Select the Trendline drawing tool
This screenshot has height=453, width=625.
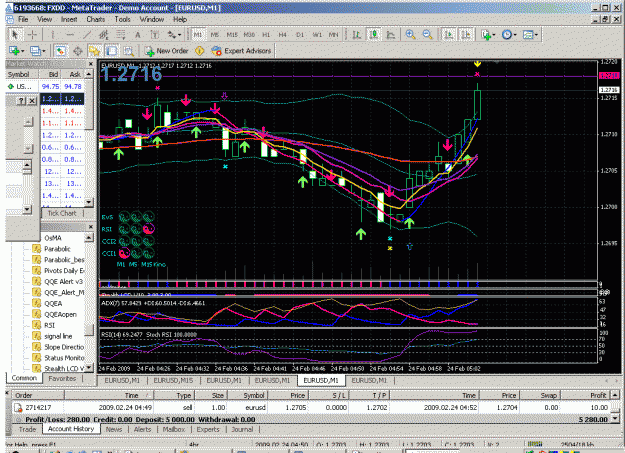[x=87, y=35]
